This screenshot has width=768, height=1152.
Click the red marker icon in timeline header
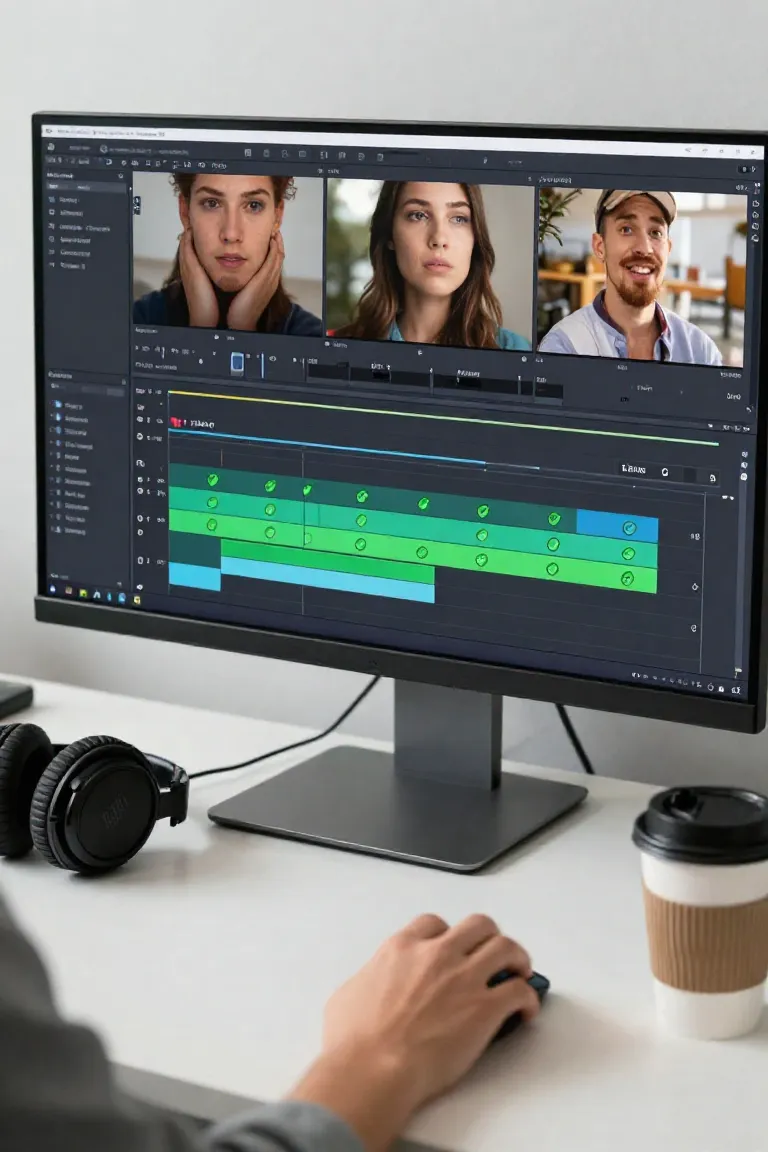click(x=176, y=422)
